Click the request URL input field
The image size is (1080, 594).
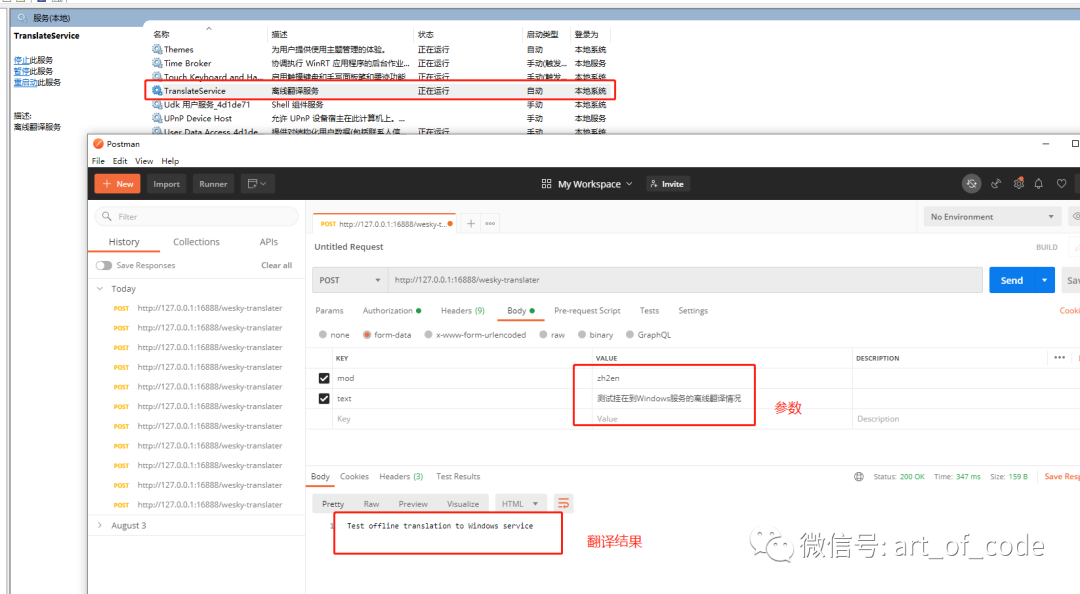[685, 280]
